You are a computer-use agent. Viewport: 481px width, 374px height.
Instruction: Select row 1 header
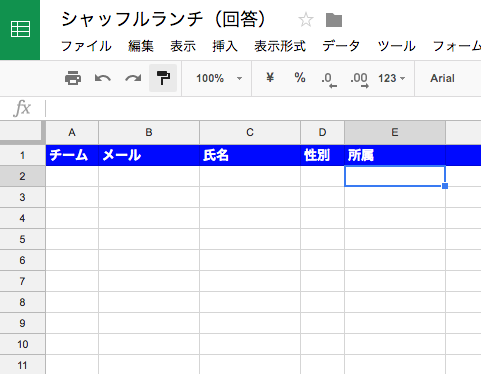click(x=22, y=155)
